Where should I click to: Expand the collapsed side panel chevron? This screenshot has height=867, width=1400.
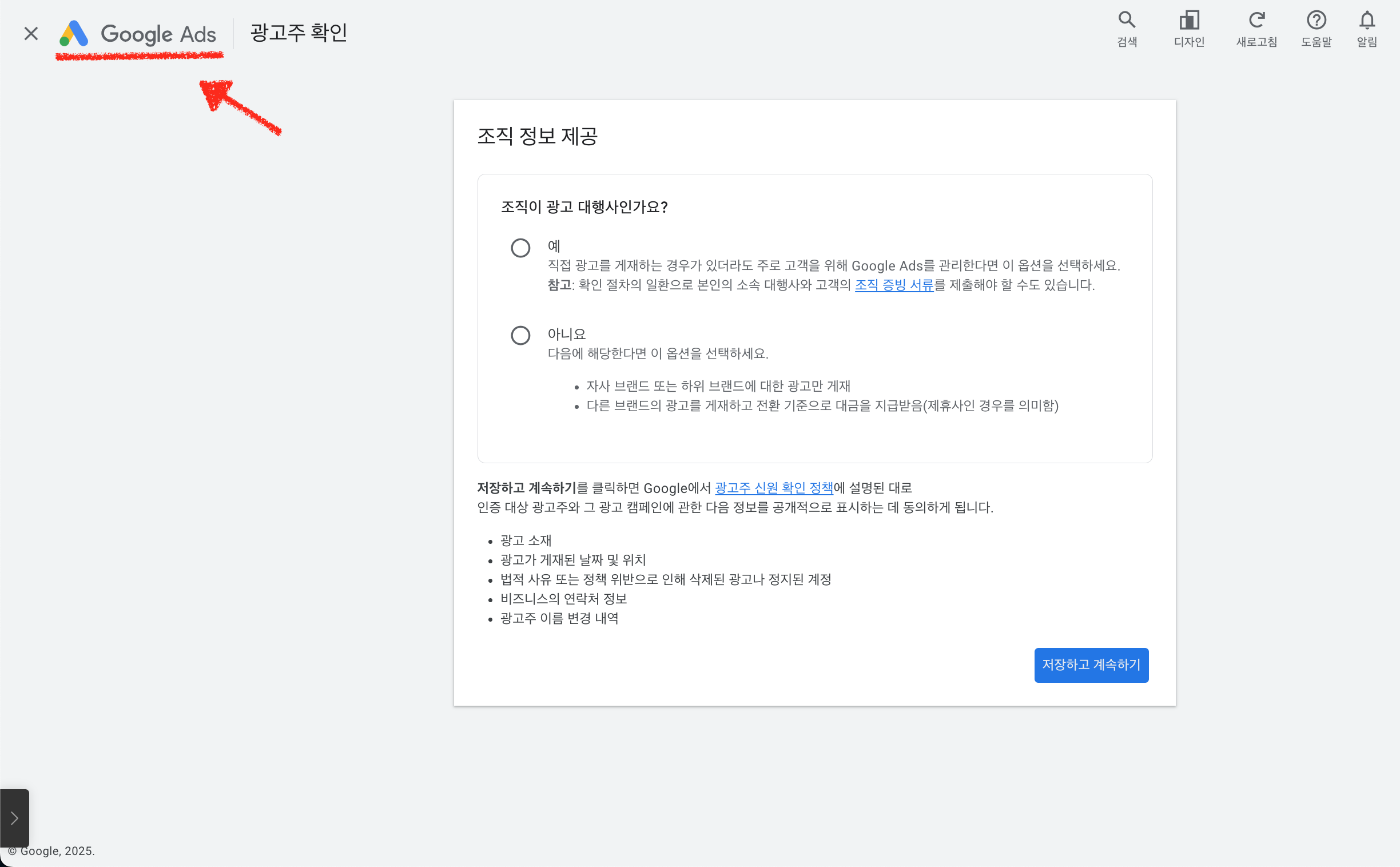(14, 818)
